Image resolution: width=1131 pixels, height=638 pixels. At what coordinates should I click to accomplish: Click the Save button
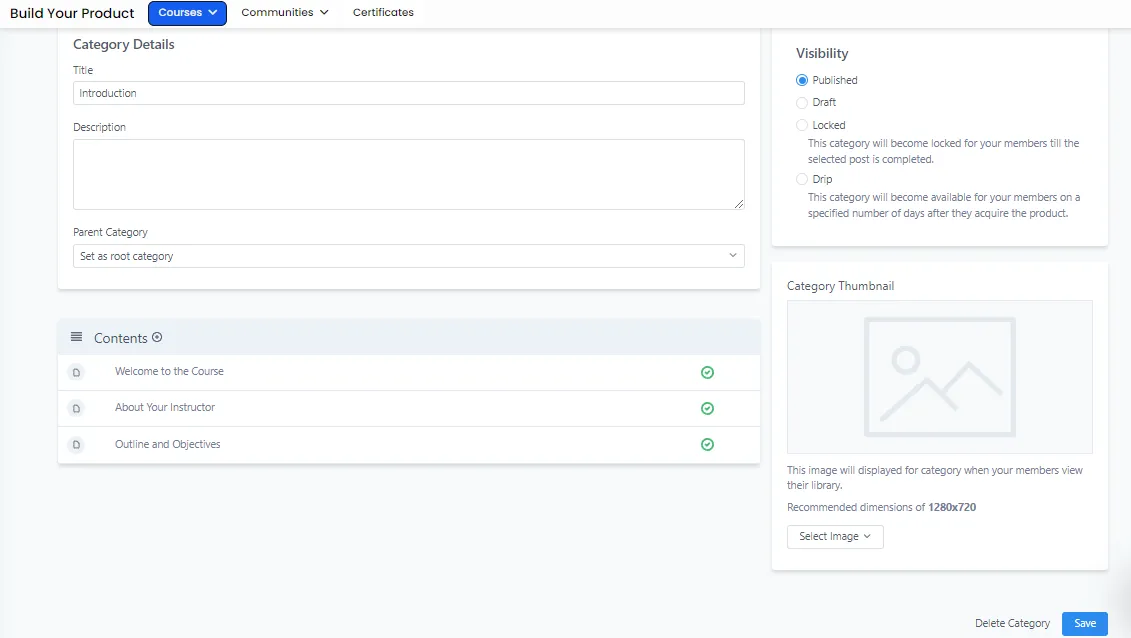click(x=1084, y=623)
